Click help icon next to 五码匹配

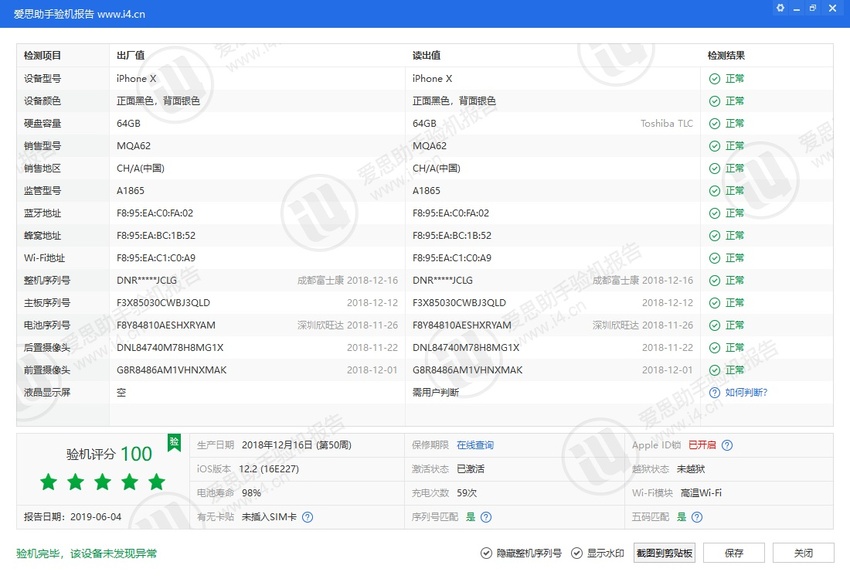[x=697, y=517]
